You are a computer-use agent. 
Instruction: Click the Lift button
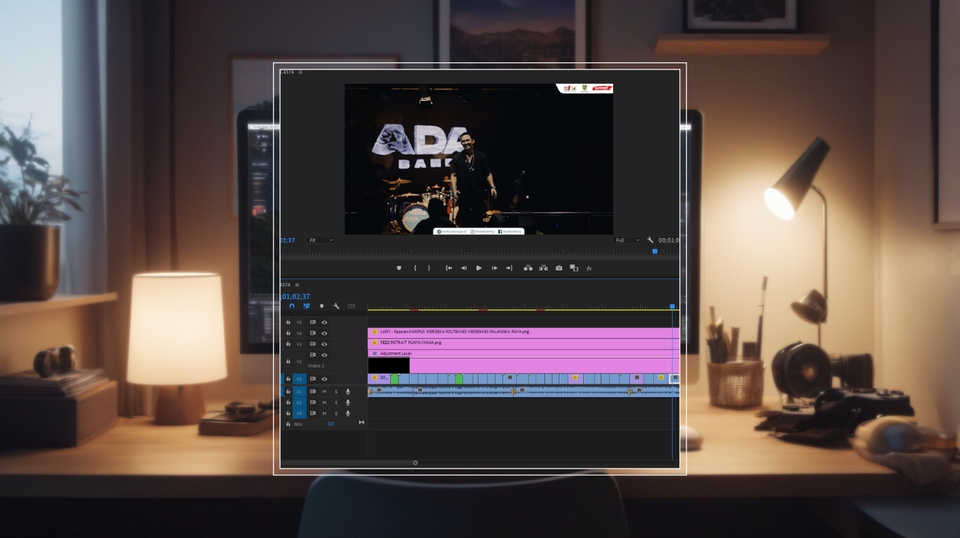(x=528, y=268)
